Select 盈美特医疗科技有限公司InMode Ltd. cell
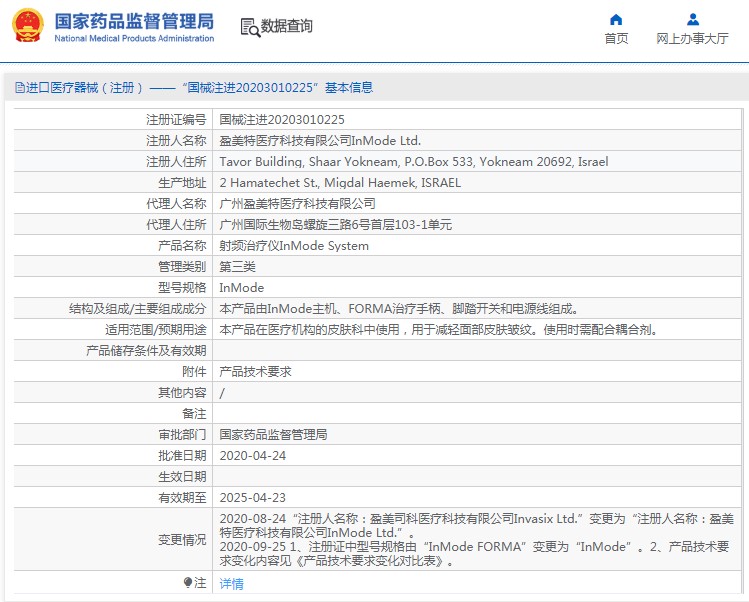 [x=320, y=140]
